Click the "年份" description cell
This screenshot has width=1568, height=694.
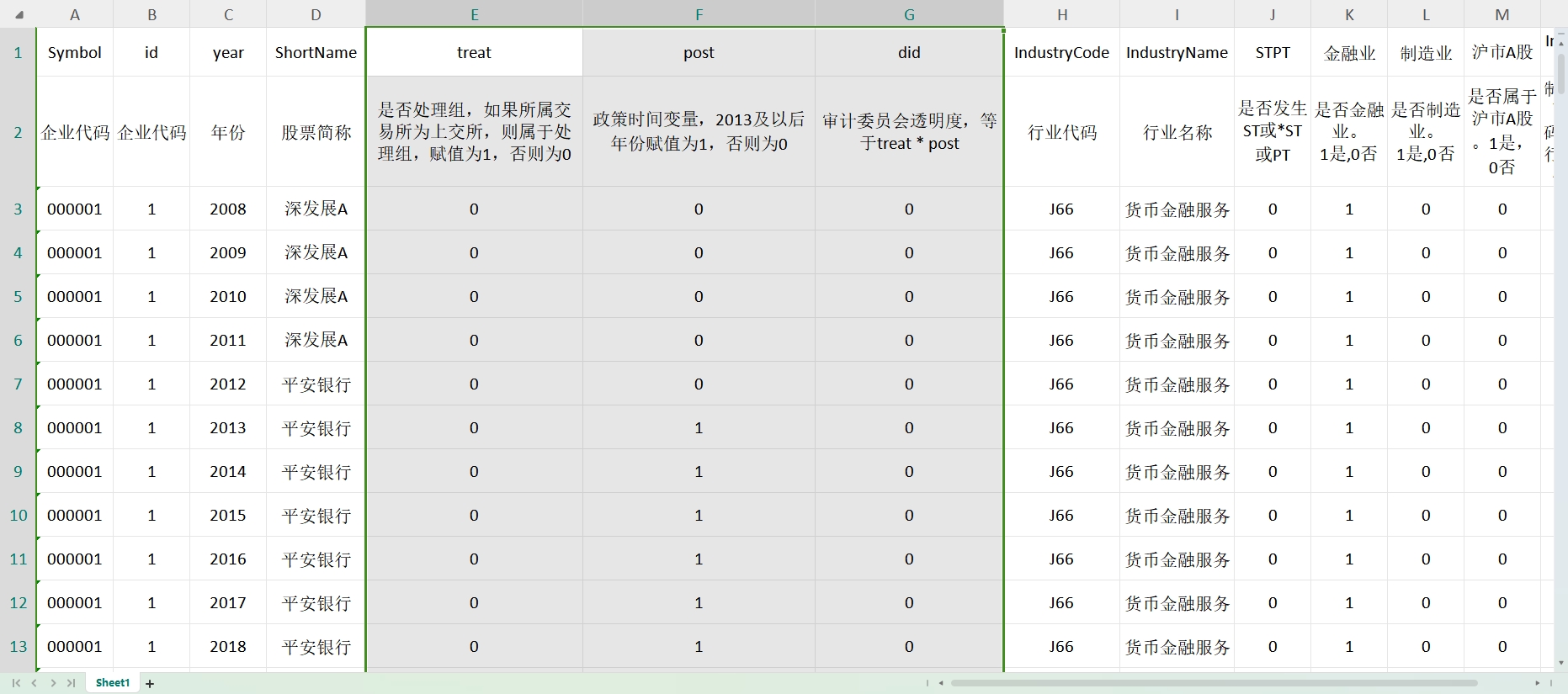click(228, 131)
